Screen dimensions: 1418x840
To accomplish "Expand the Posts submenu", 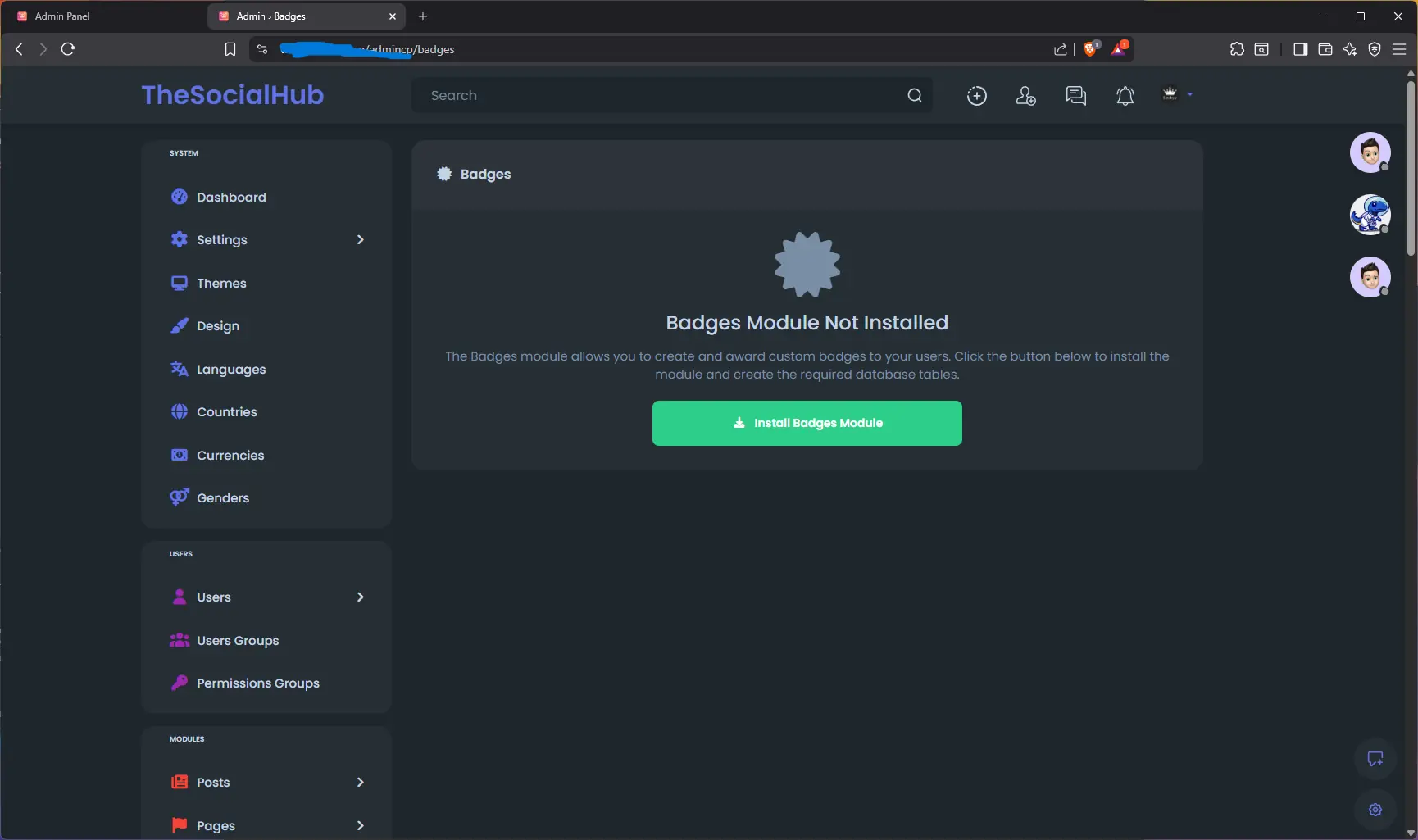I will click(x=360, y=783).
